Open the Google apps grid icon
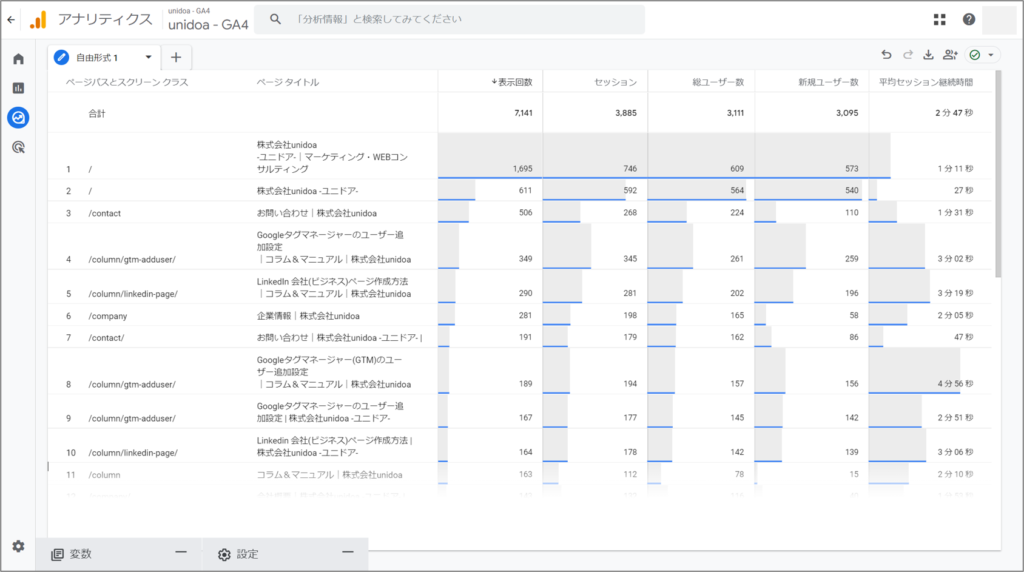The width and height of the screenshot is (1024, 572). (939, 20)
